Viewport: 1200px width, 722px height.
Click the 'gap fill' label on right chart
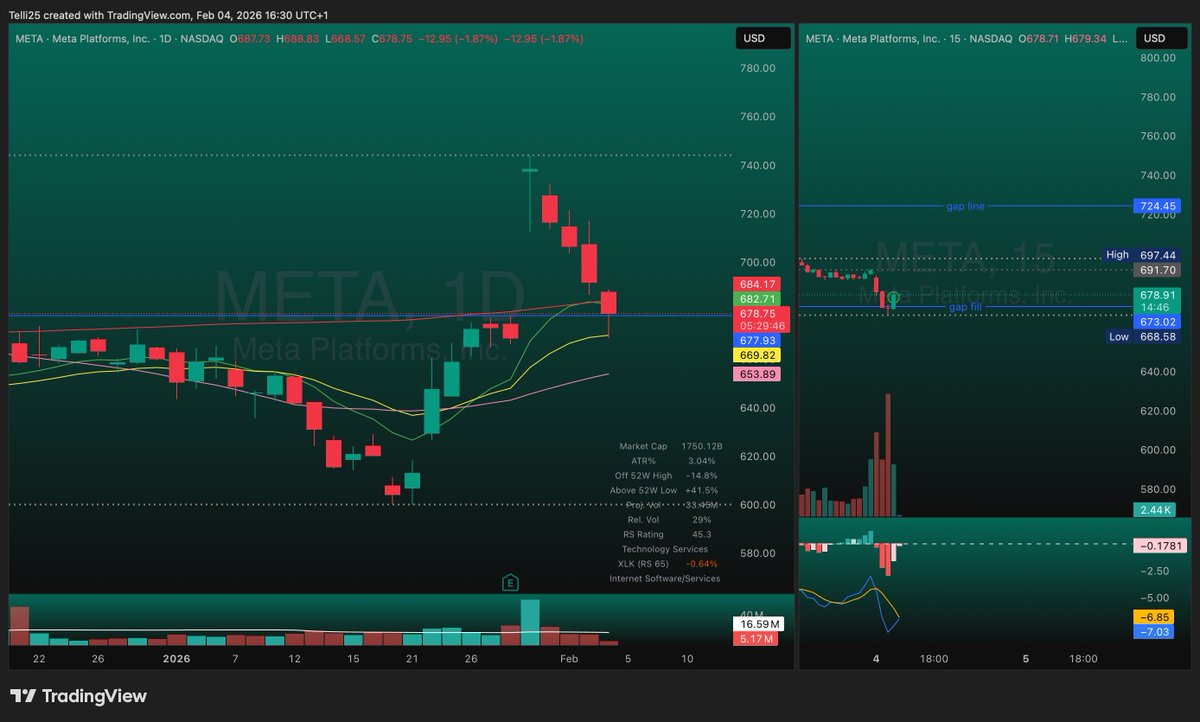(966, 307)
